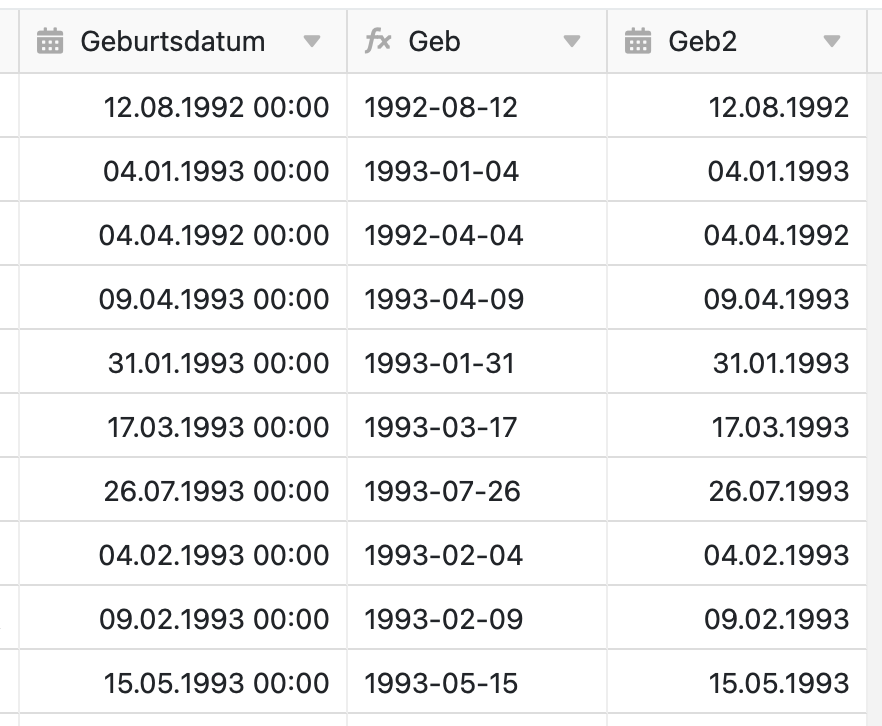882x726 pixels.
Task: Select Geb2 cell showing 09.02.1993
Action: (776, 619)
